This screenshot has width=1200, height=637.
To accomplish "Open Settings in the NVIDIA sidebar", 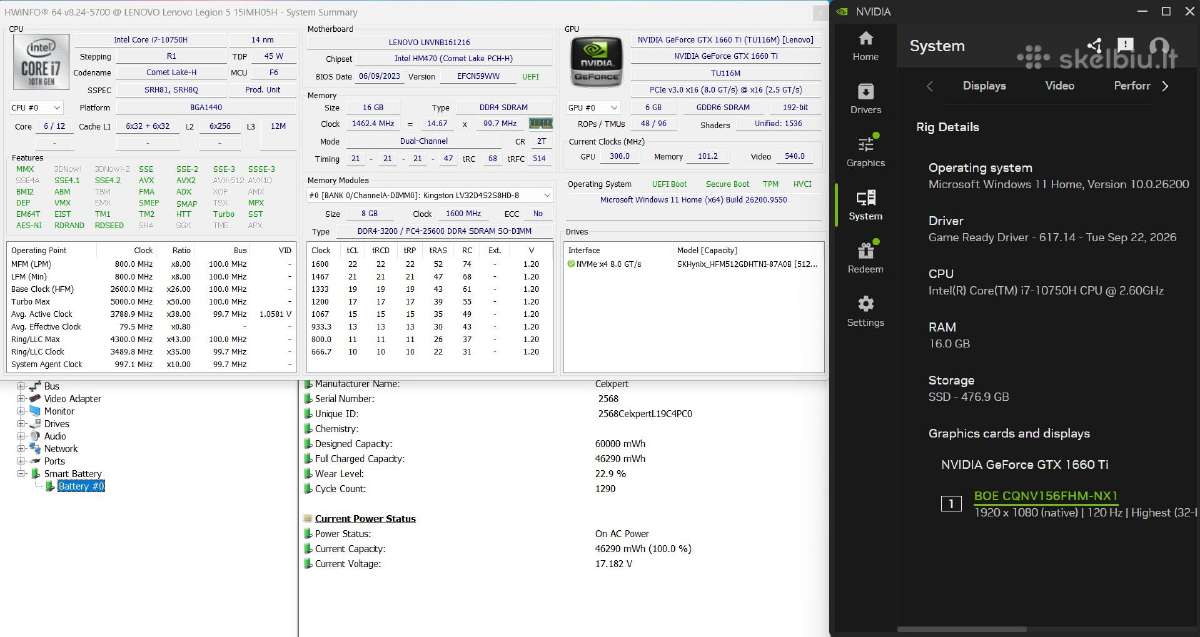I will click(x=865, y=311).
